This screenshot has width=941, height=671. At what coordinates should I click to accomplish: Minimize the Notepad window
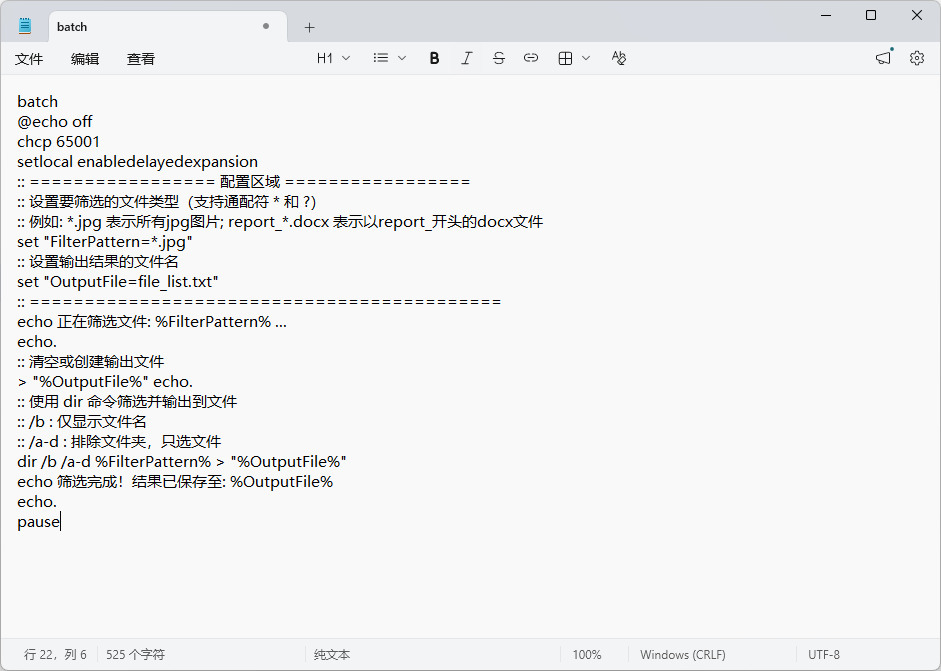pos(826,15)
